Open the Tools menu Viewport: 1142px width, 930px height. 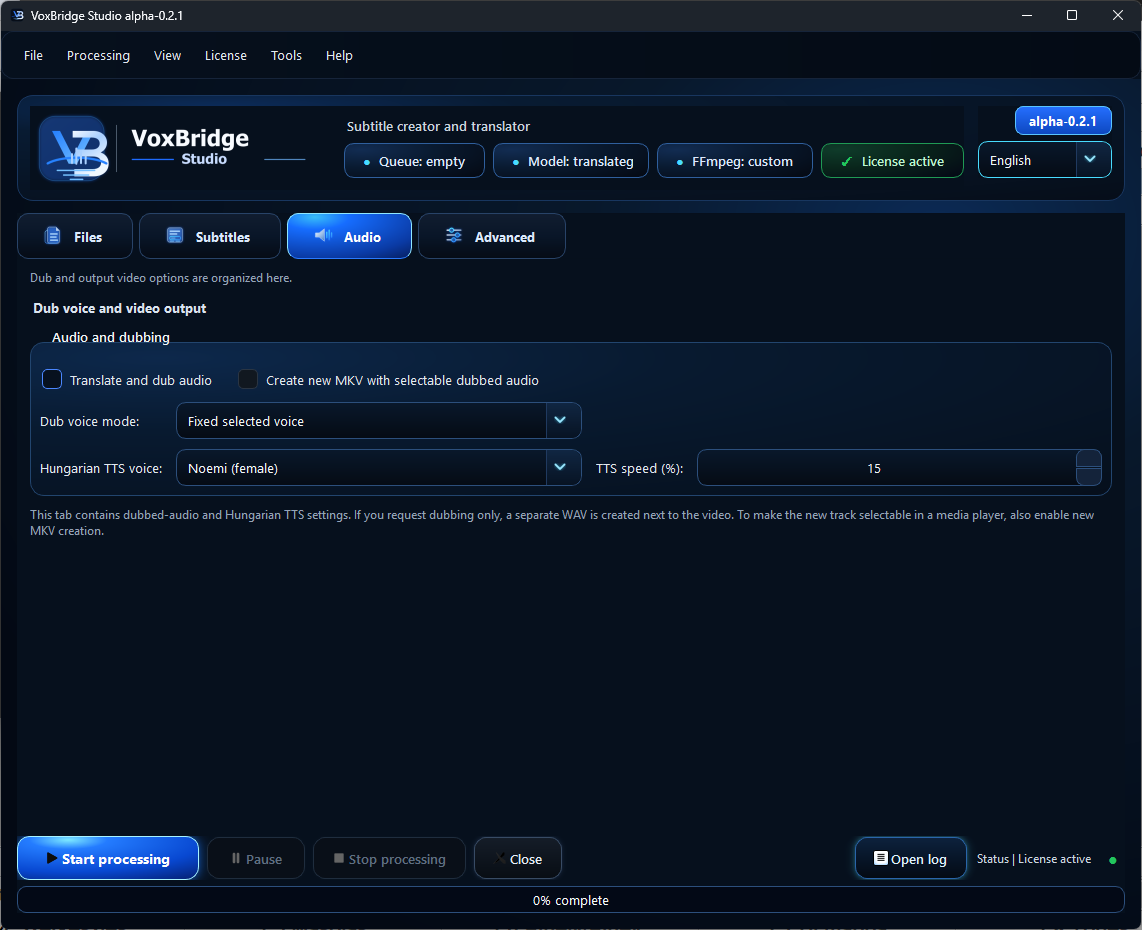pyautogui.click(x=286, y=55)
